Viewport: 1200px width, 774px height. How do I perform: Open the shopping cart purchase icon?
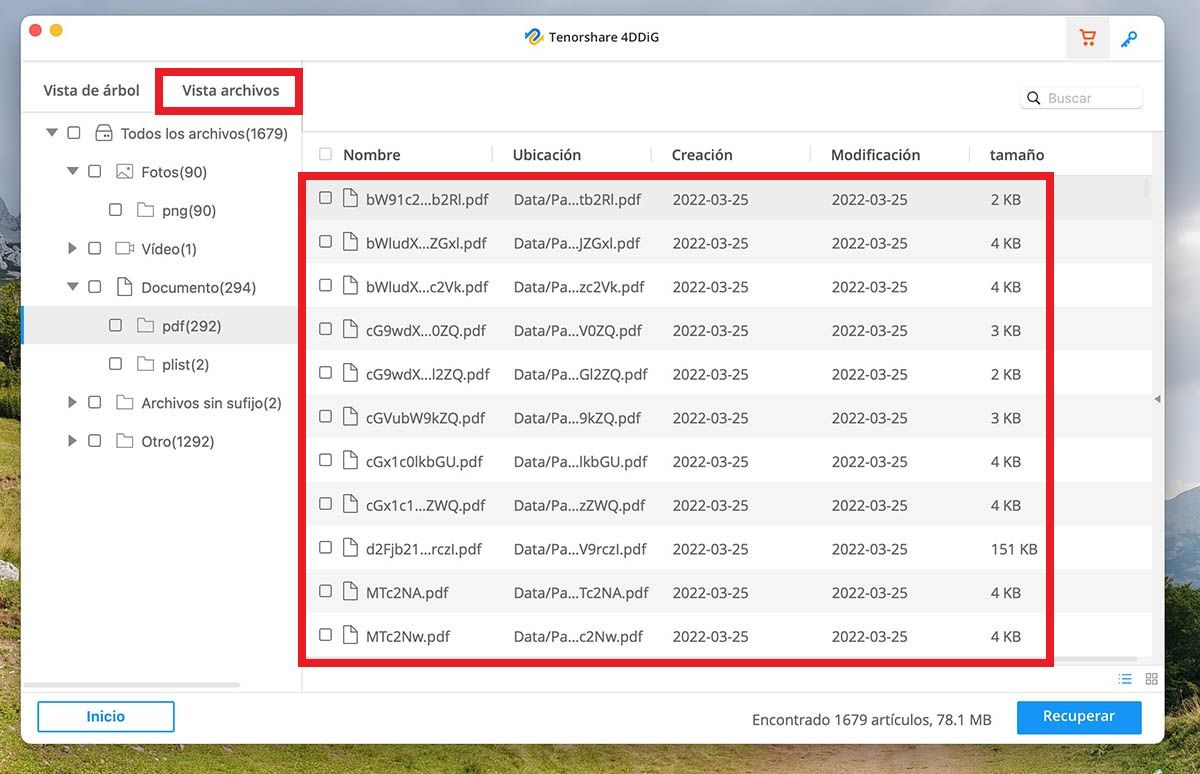(x=1087, y=39)
